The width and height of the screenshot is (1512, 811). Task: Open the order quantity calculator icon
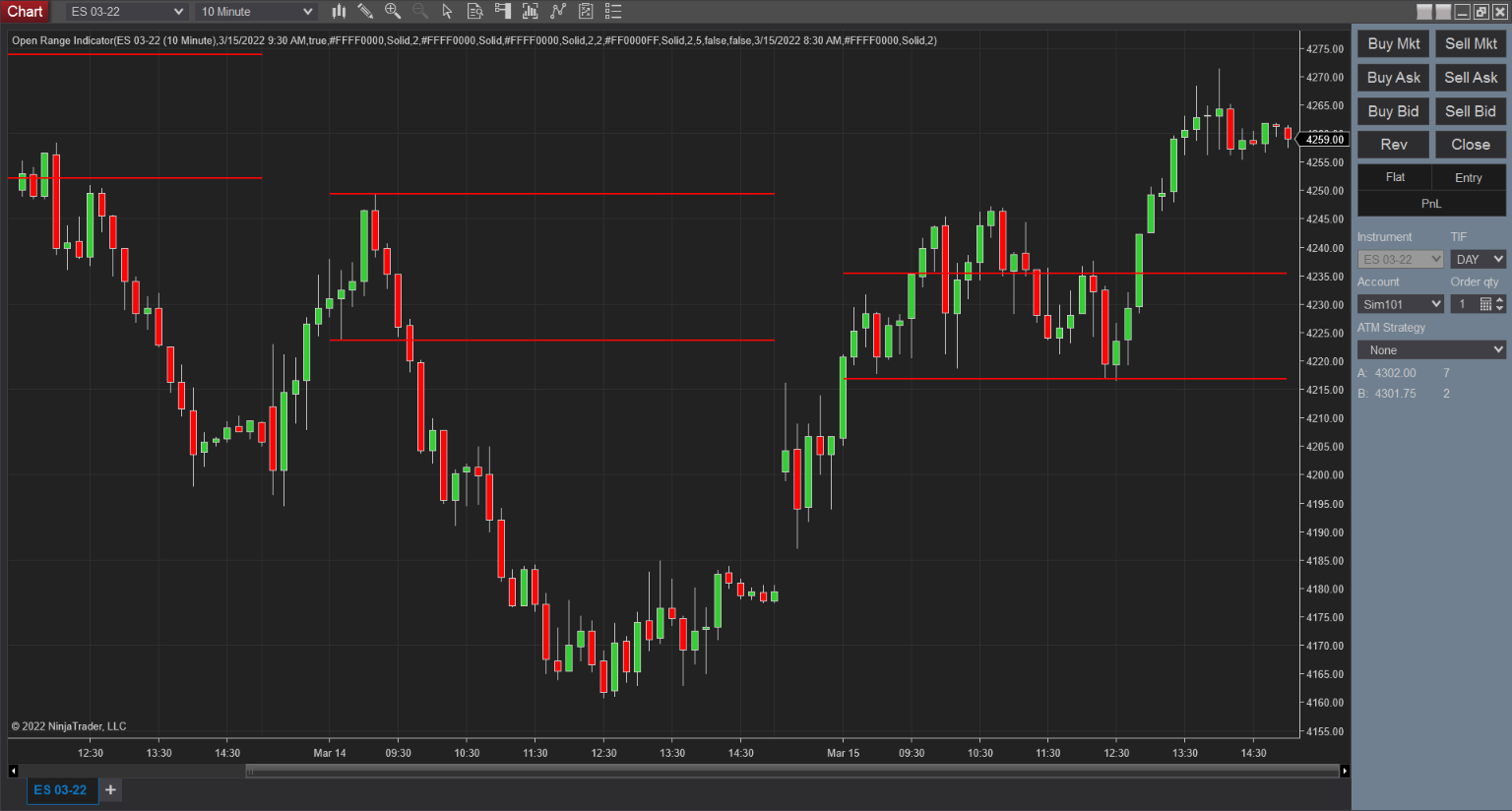coord(1485,304)
